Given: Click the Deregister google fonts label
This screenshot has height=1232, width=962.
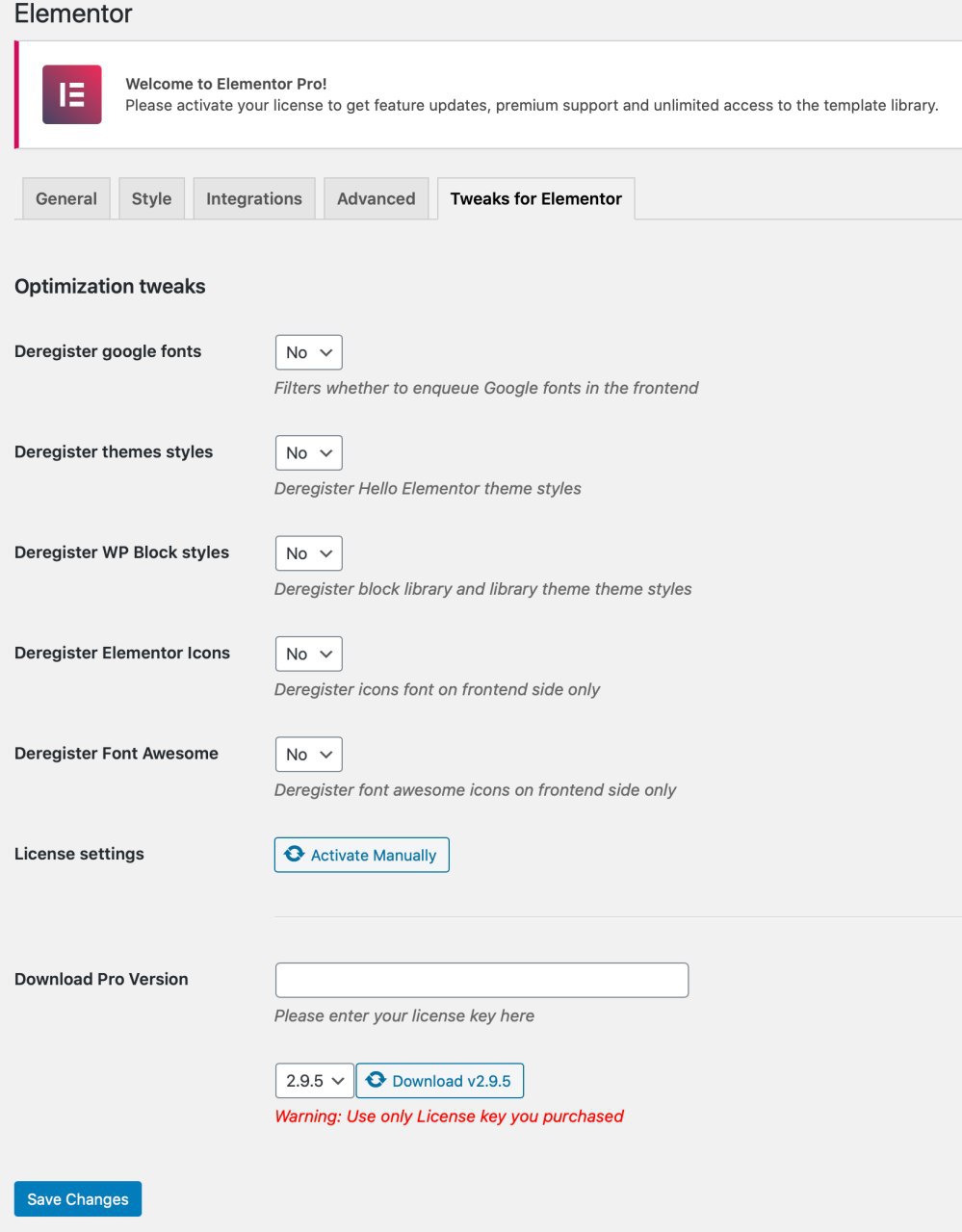Looking at the screenshot, I should click(x=108, y=351).
